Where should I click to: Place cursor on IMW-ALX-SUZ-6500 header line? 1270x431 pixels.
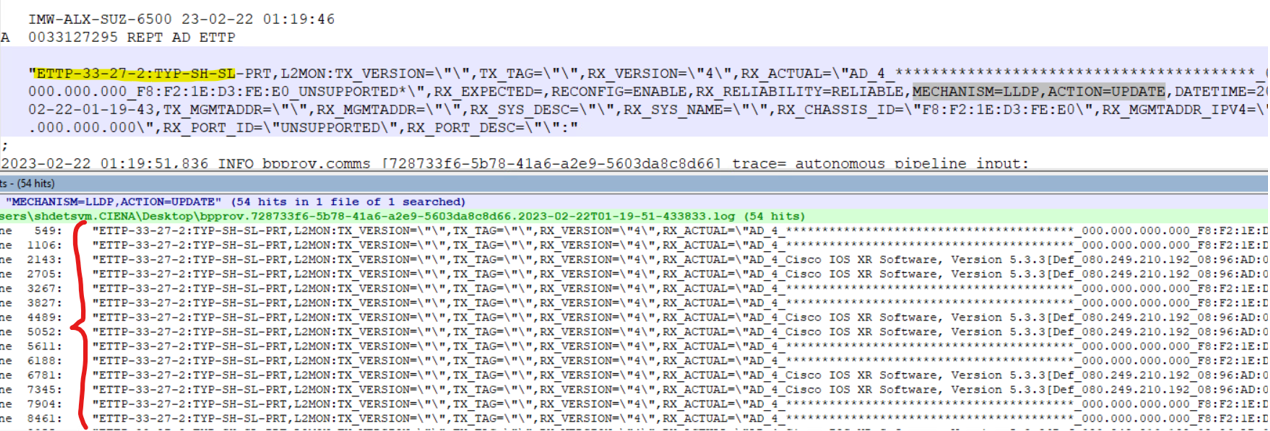tap(181, 19)
